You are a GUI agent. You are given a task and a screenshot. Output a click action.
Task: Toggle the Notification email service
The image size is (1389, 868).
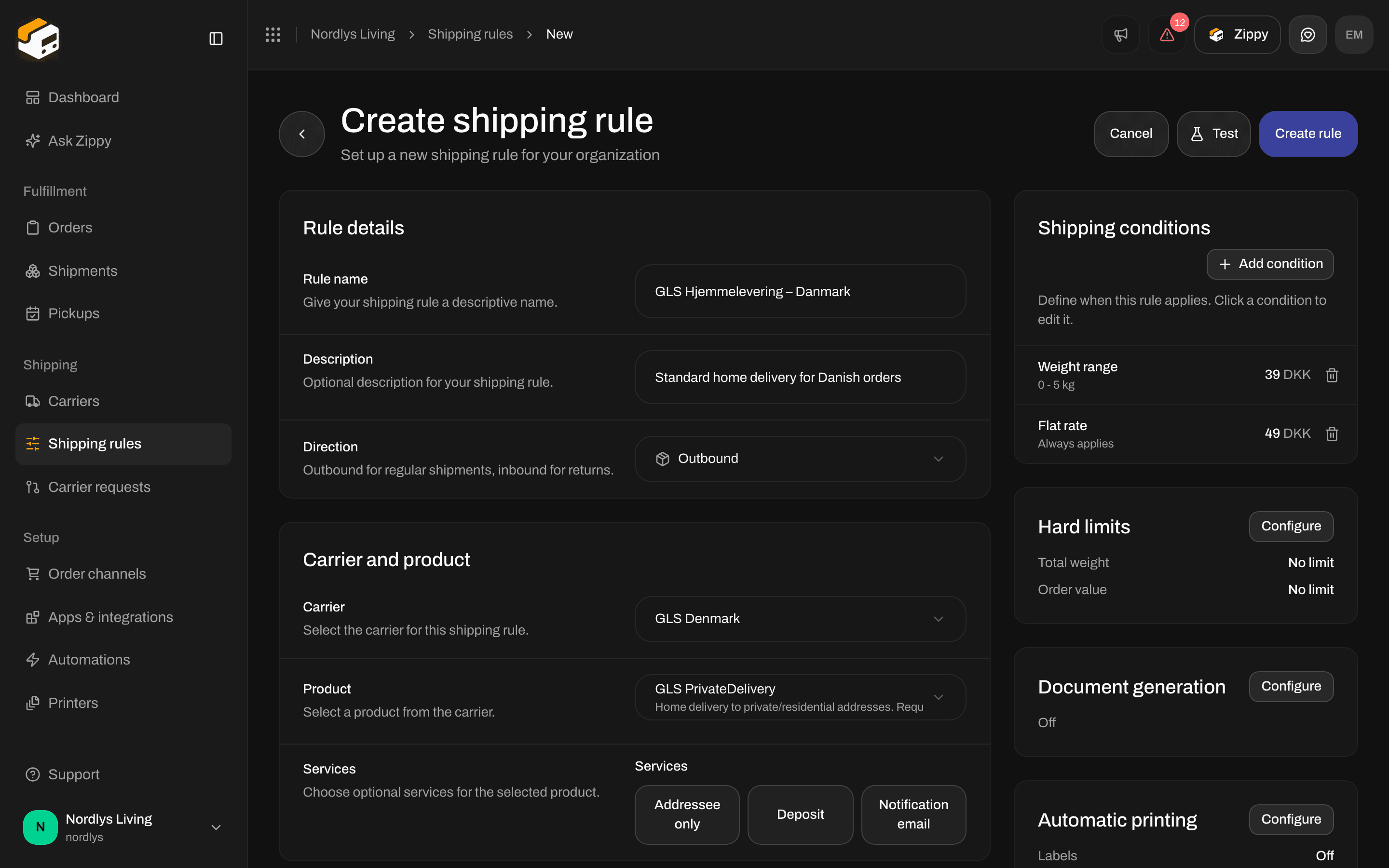pyautogui.click(x=913, y=814)
